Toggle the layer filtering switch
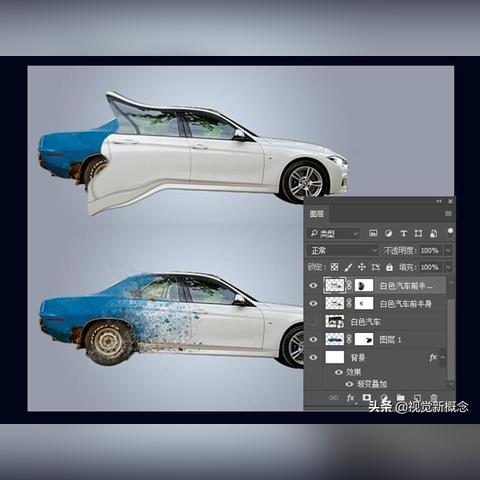 click(450, 231)
